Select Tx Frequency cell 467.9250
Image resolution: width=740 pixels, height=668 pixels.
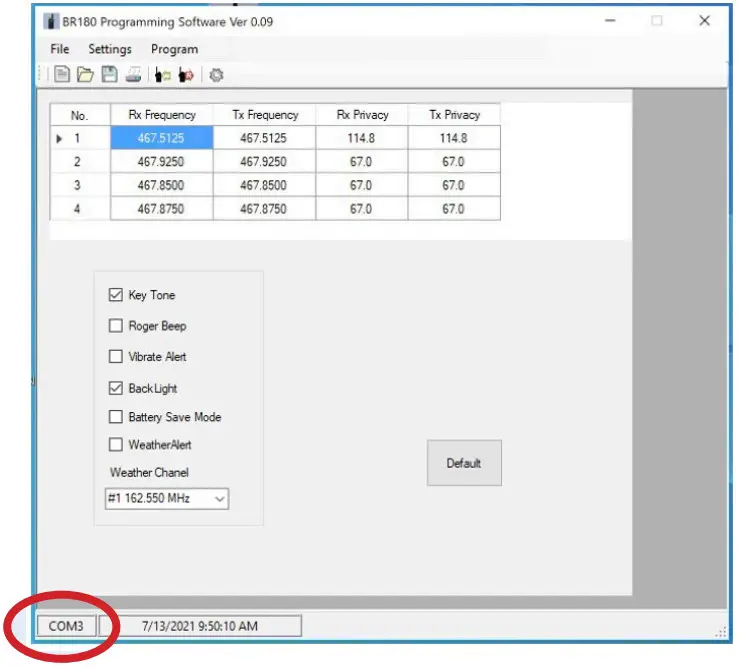(264, 162)
